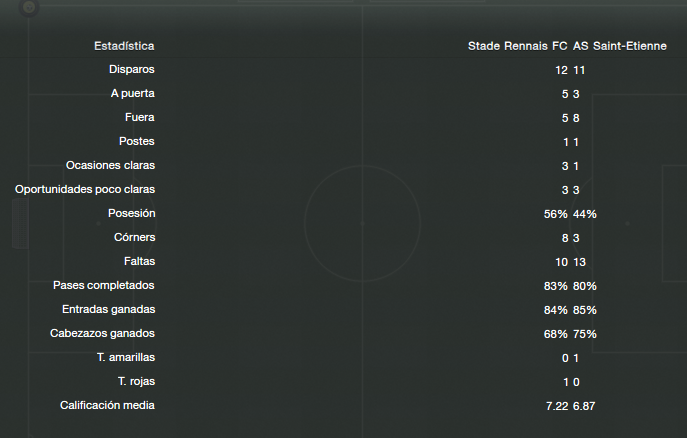The height and width of the screenshot is (438, 687).
Task: Click the 7.22 average rating value
Action: [x=557, y=406]
